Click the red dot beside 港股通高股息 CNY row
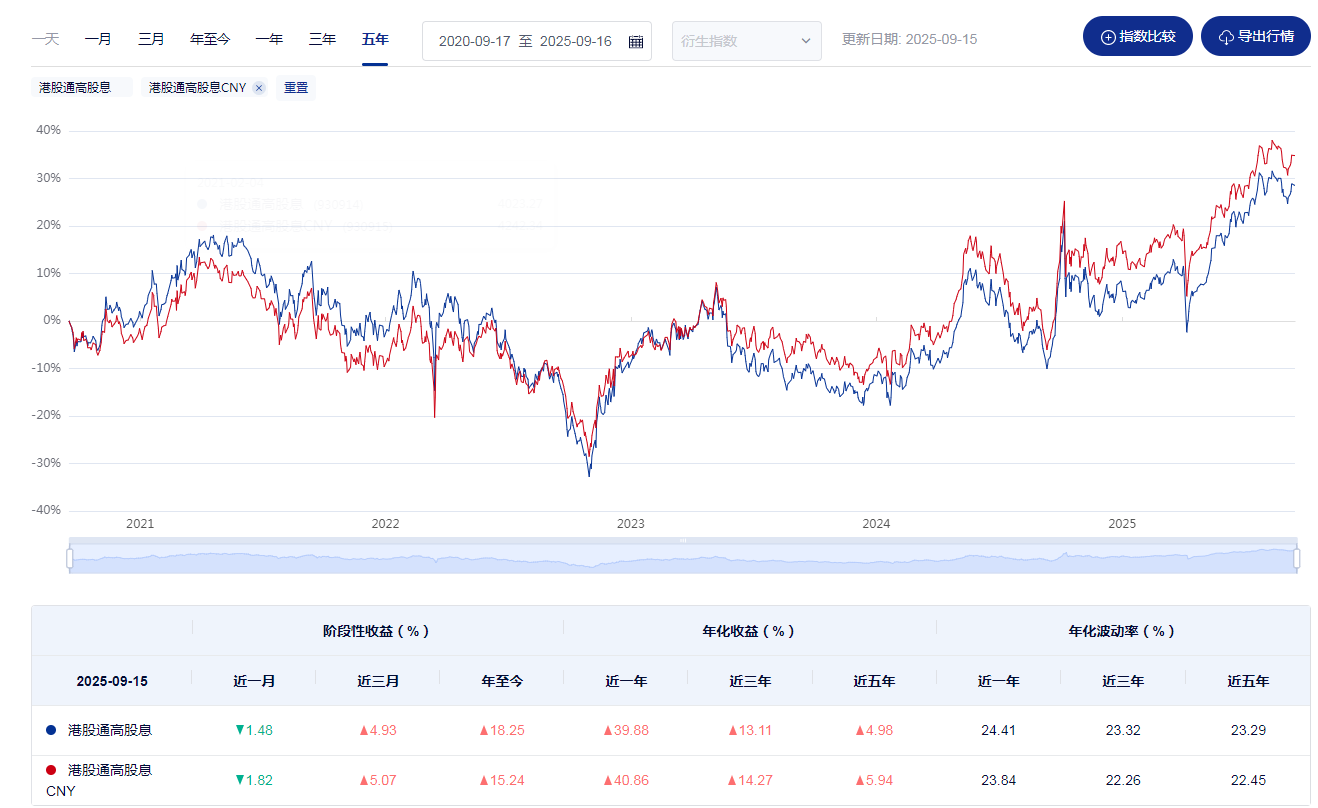The image size is (1318, 808). click(51, 770)
